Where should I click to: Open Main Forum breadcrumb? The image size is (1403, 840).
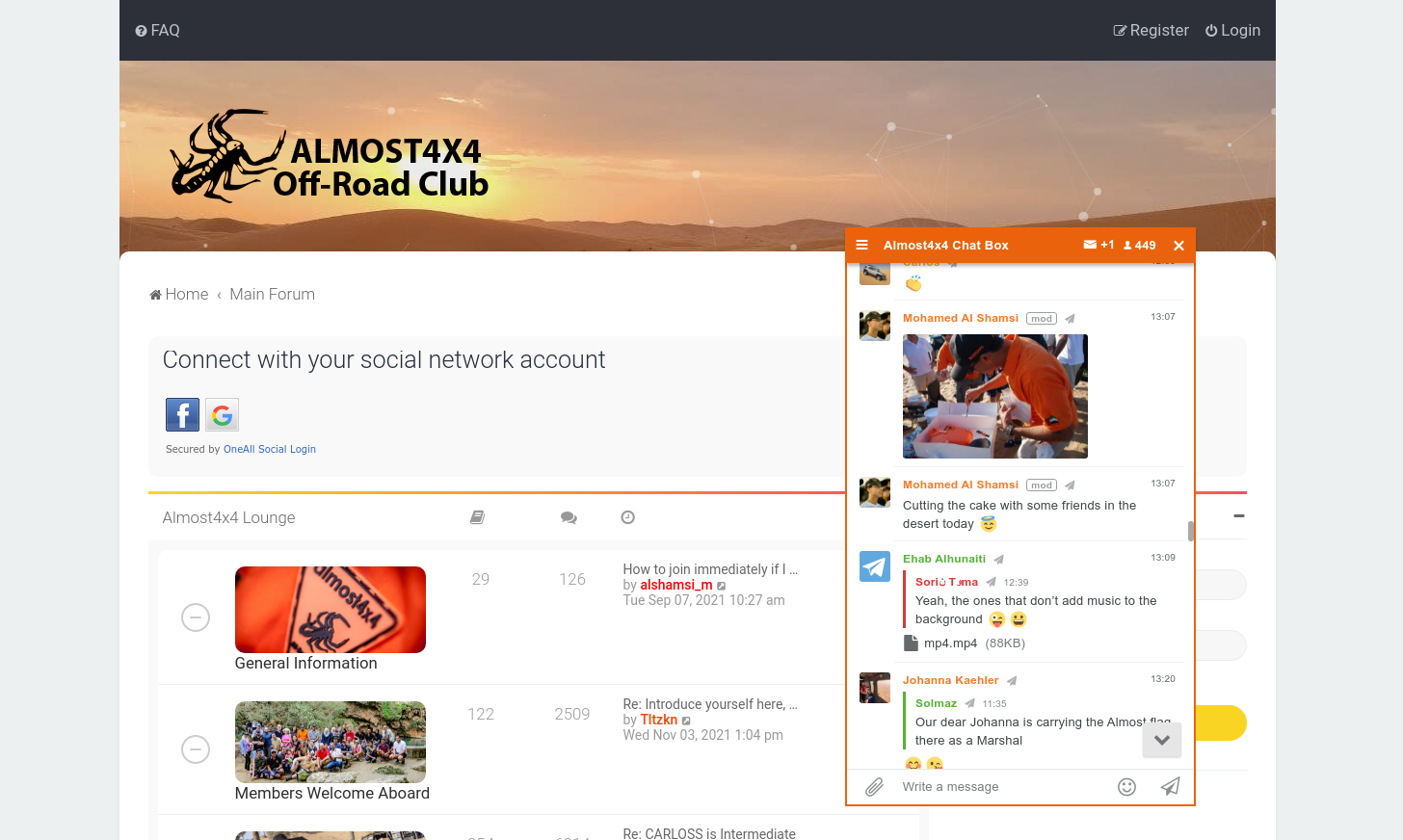(x=272, y=294)
